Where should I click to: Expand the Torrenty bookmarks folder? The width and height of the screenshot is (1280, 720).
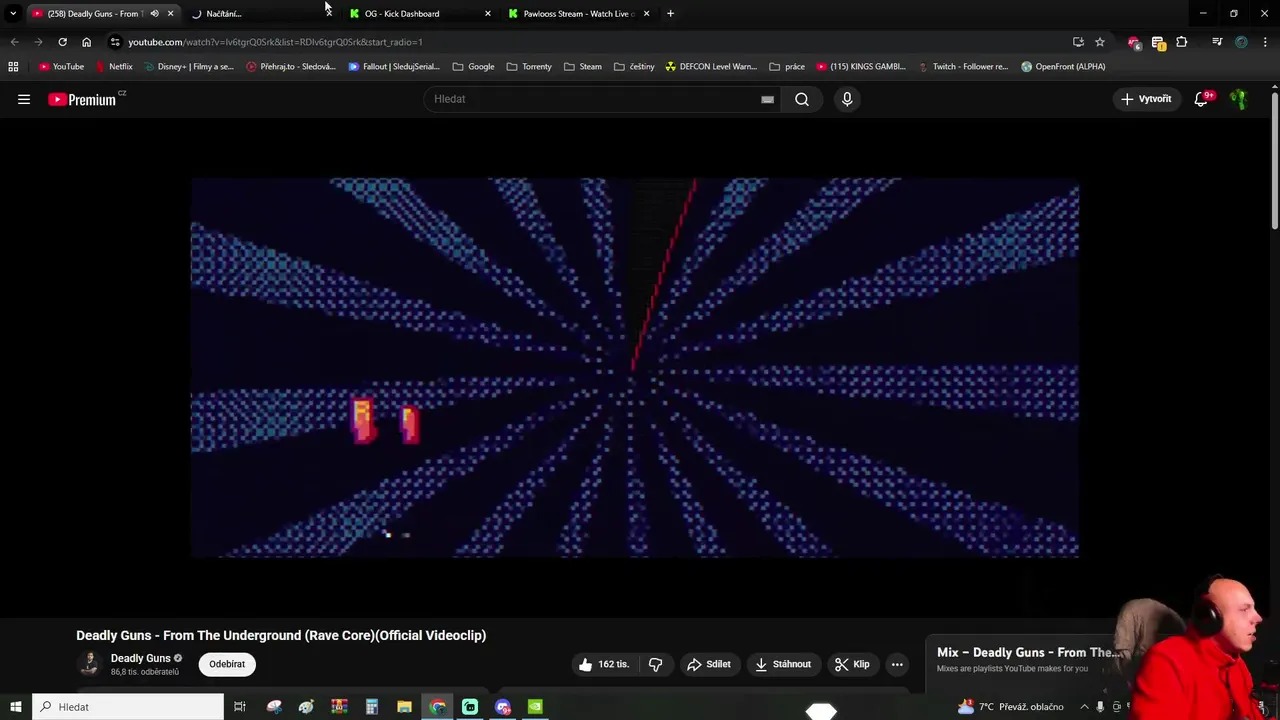pos(529,67)
